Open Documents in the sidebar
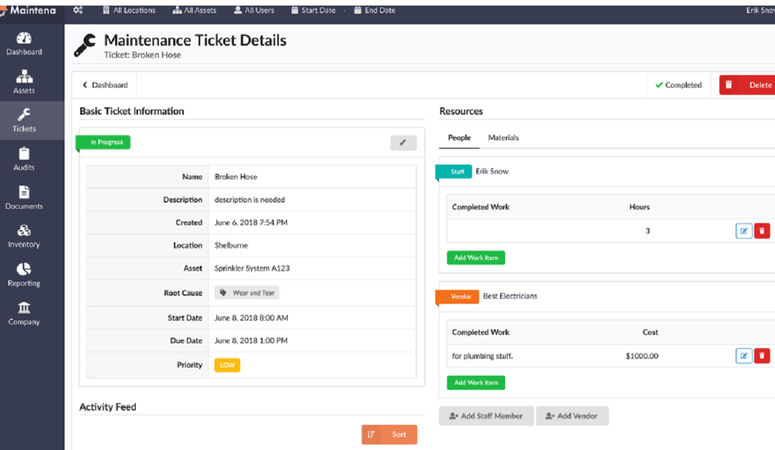Image resolution: width=775 pixels, height=450 pixels. [x=24, y=197]
